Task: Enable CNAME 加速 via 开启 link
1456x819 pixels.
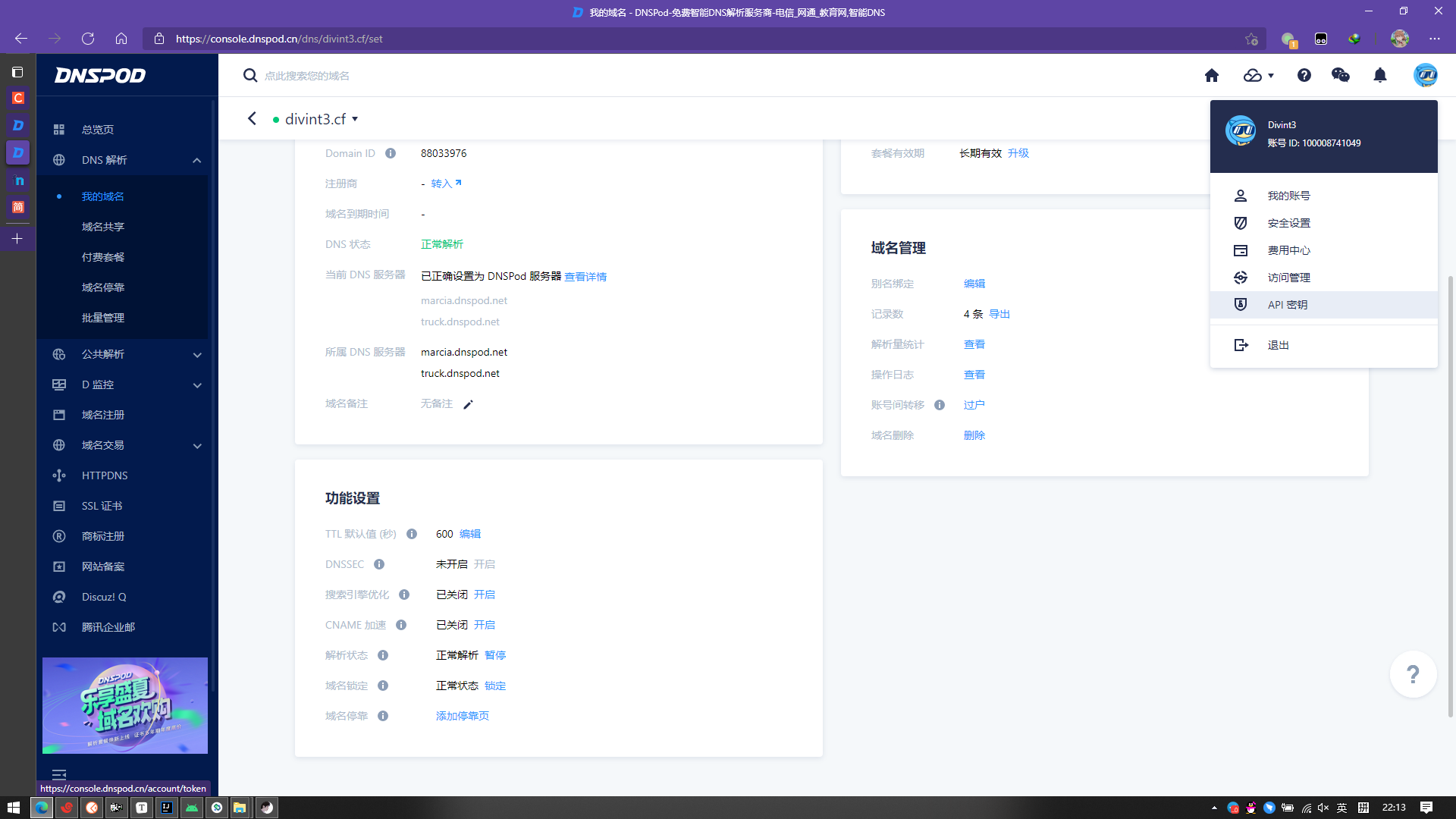Action: [484, 625]
